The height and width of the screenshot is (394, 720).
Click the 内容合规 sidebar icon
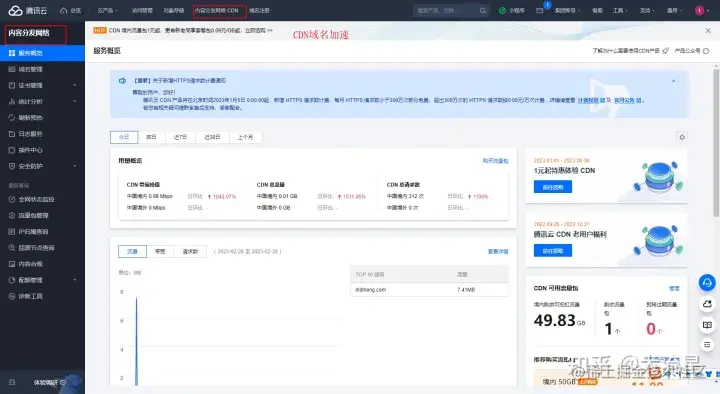click(x=12, y=264)
